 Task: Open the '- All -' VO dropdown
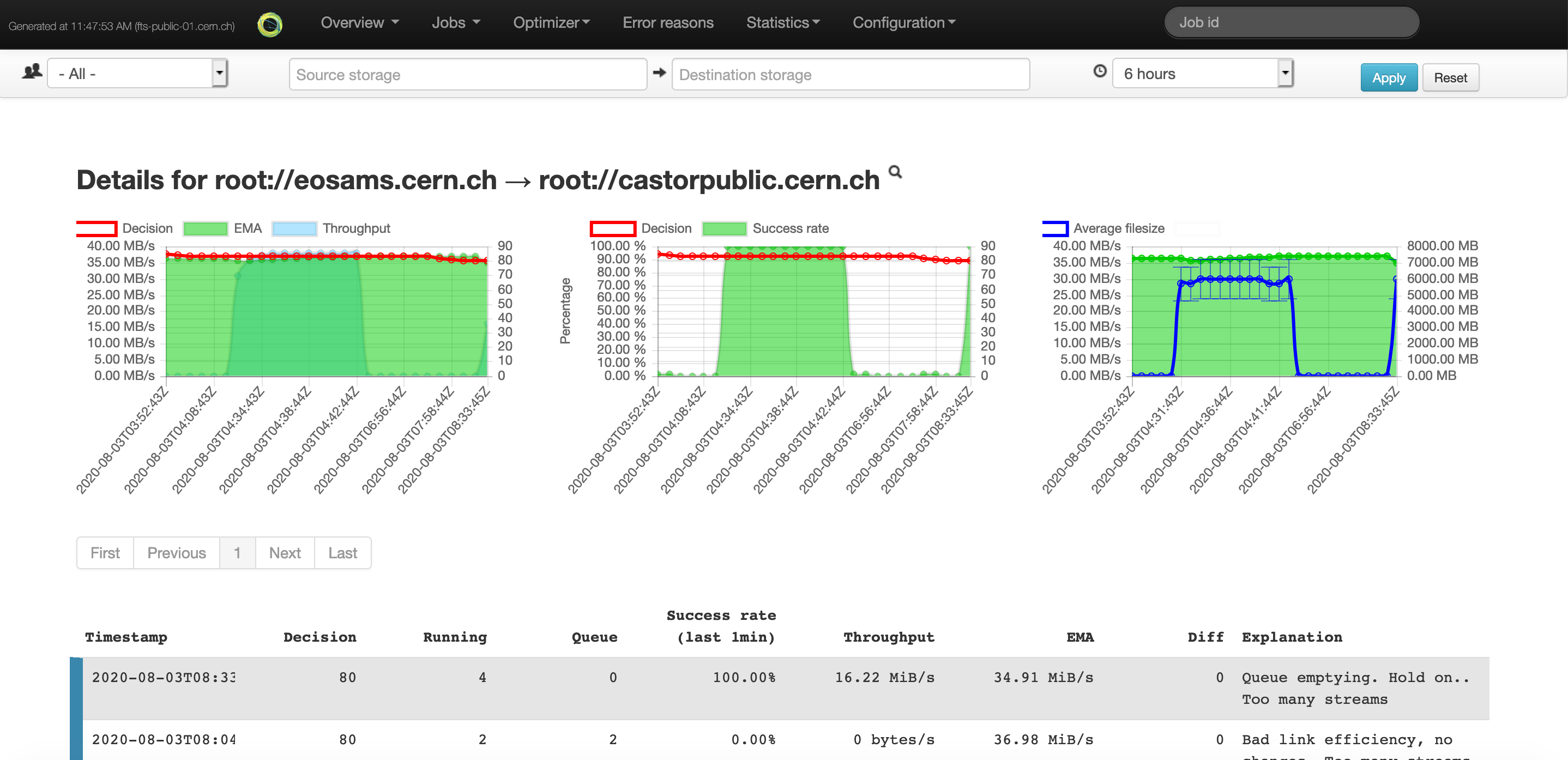[137, 74]
